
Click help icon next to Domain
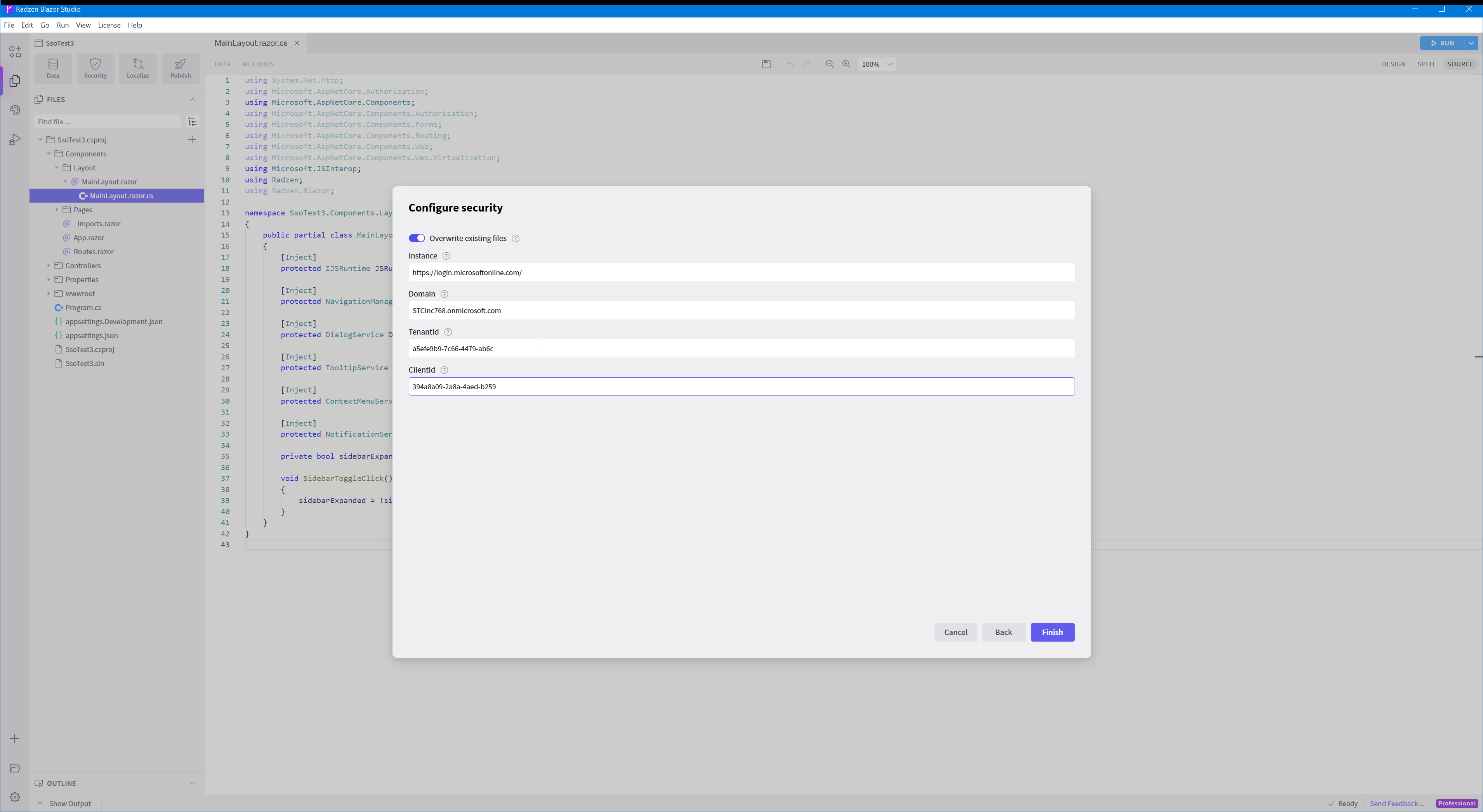tap(445, 294)
